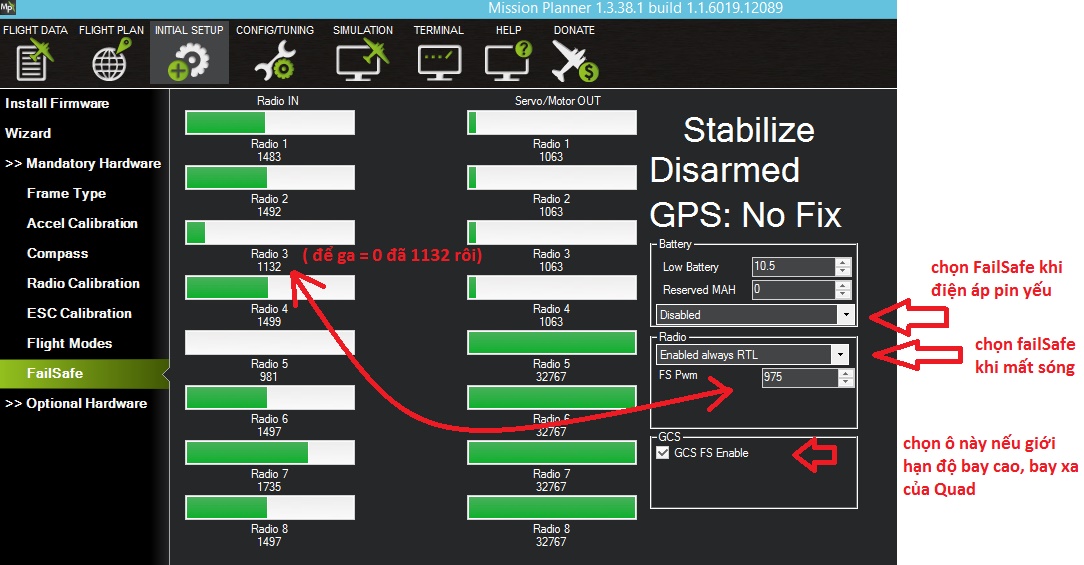Open Frame Type setup page
The height and width of the screenshot is (565, 1084).
(x=66, y=193)
